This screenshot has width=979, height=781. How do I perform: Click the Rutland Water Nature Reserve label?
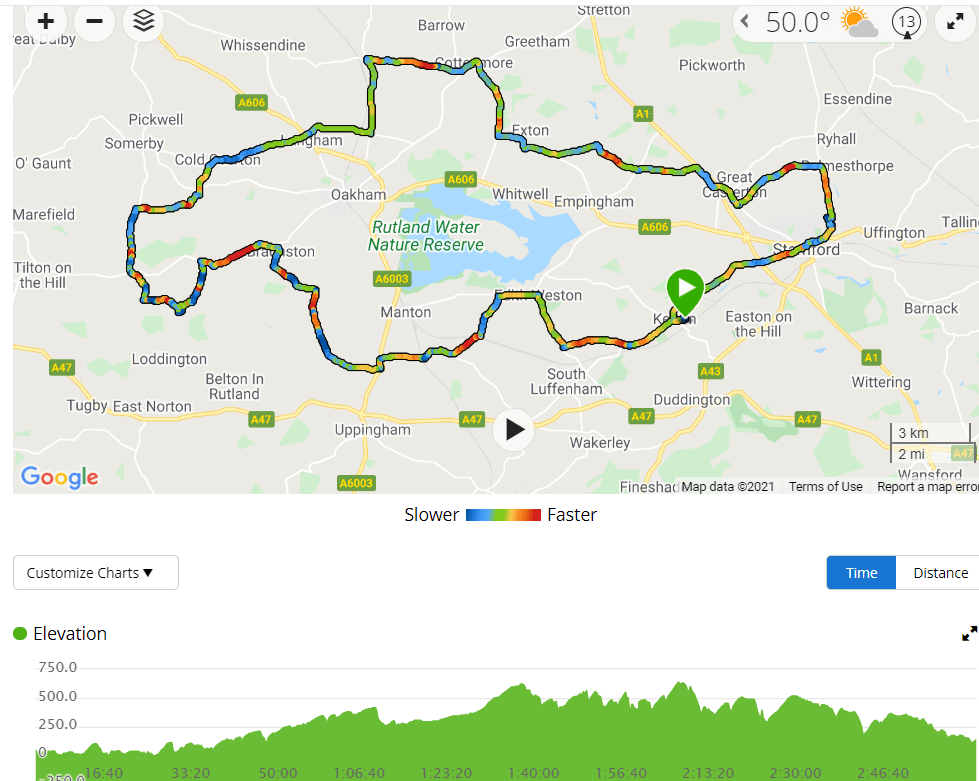click(426, 236)
